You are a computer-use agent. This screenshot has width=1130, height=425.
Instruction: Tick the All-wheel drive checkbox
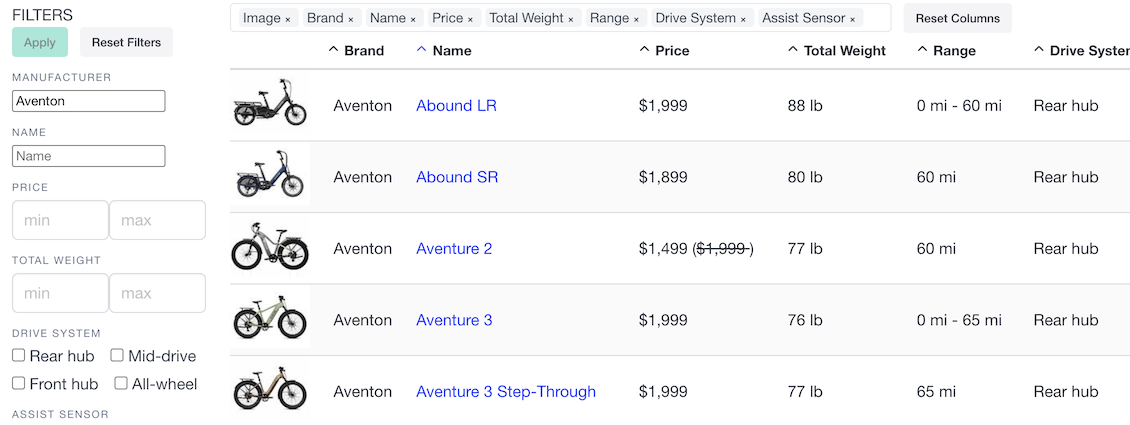click(121, 383)
